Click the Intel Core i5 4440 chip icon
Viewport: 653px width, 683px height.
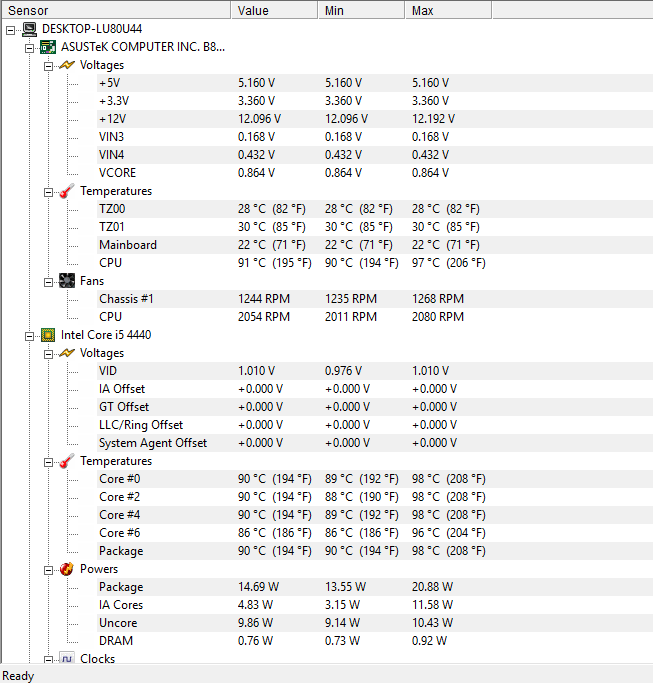point(48,335)
